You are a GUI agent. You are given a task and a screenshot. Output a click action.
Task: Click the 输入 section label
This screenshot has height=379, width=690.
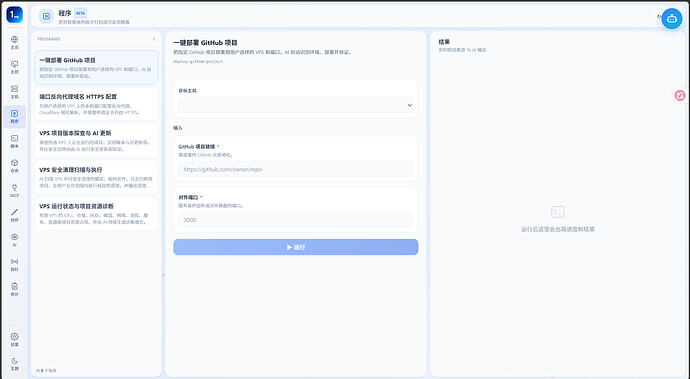click(178, 128)
